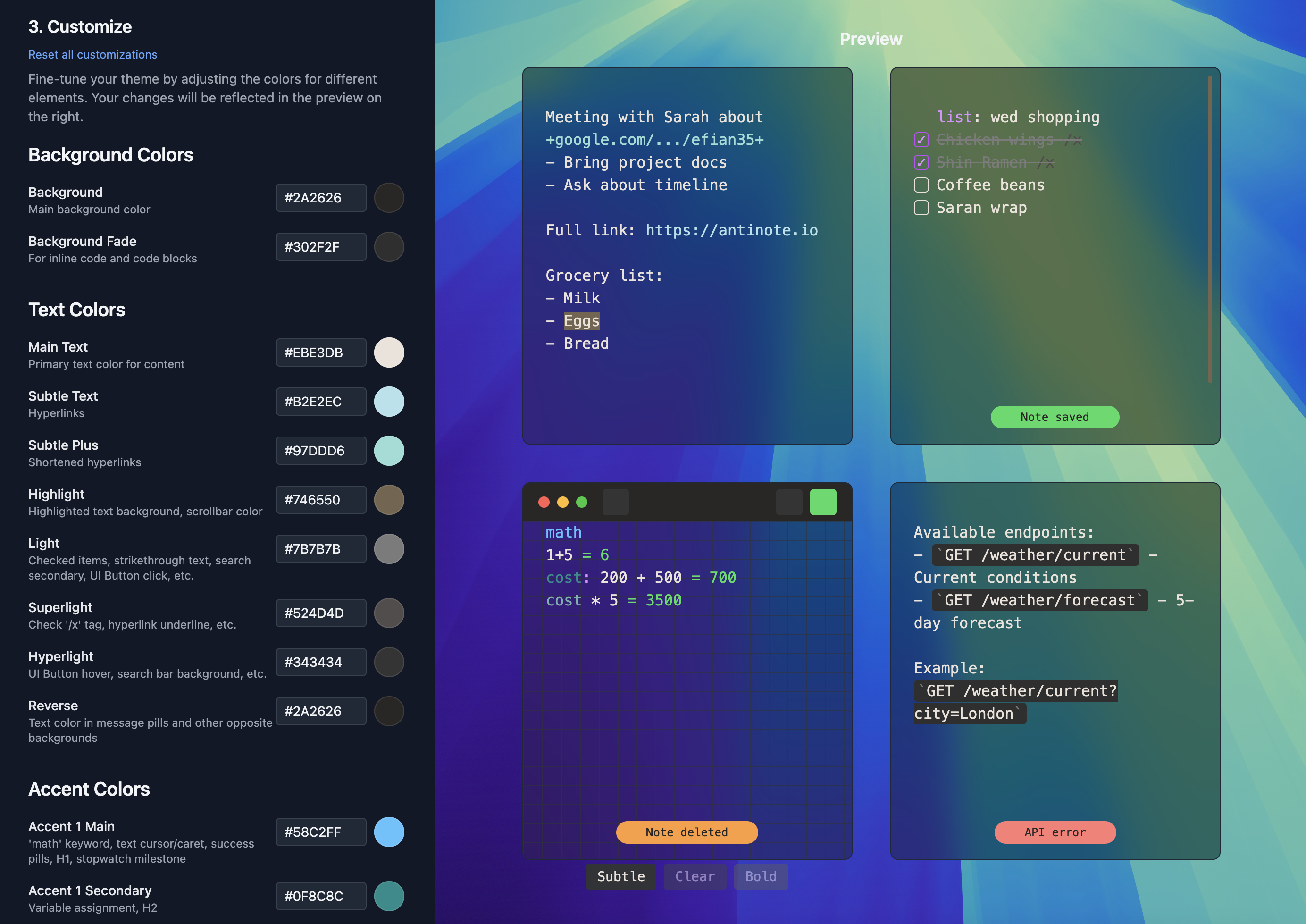The image size is (1306, 924).
Task: Open the Background Fade color swatch
Action: [x=388, y=246]
